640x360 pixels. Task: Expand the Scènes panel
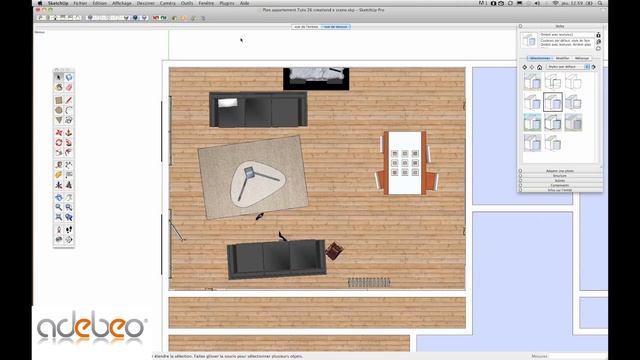560,180
